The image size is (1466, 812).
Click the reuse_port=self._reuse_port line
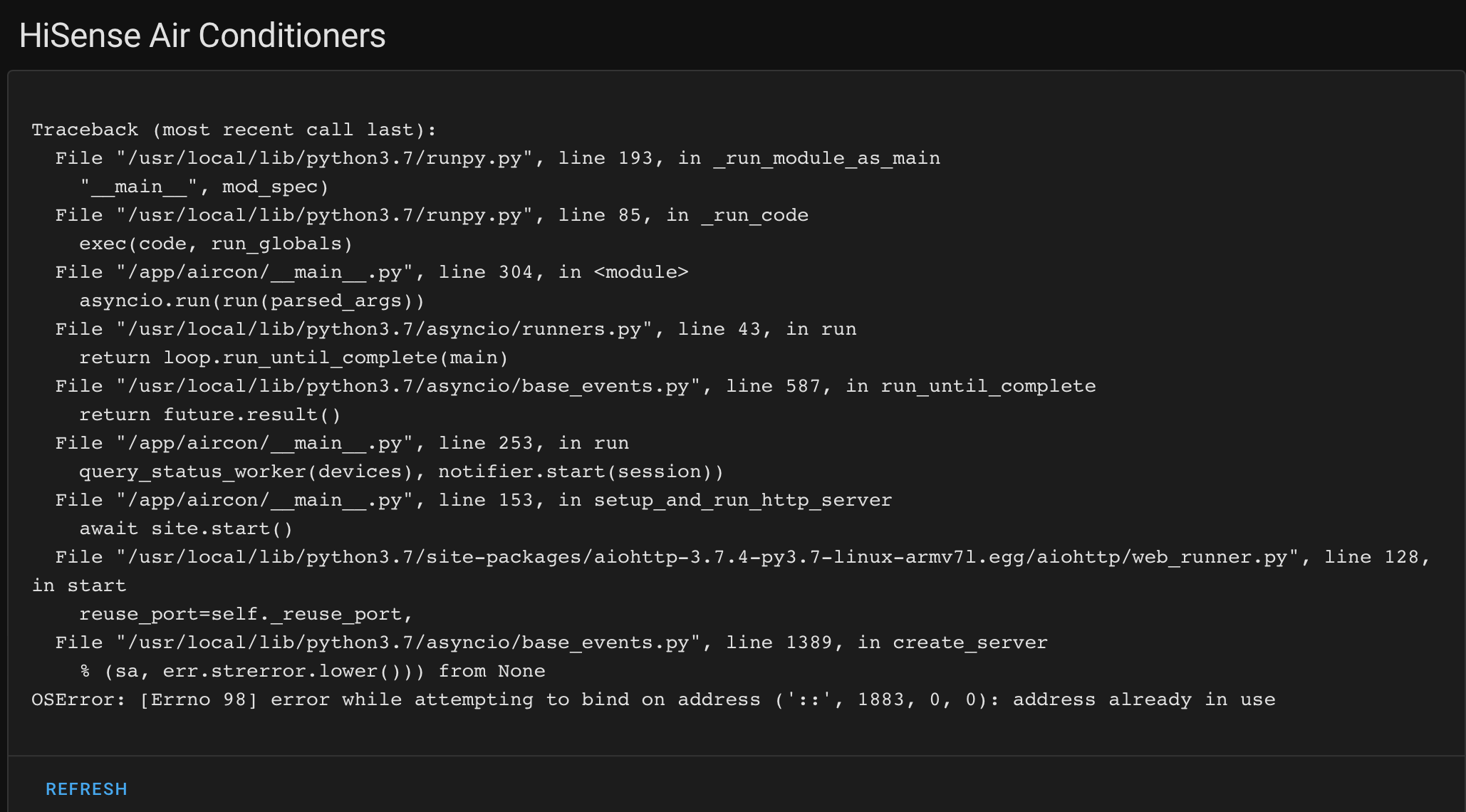click(244, 613)
